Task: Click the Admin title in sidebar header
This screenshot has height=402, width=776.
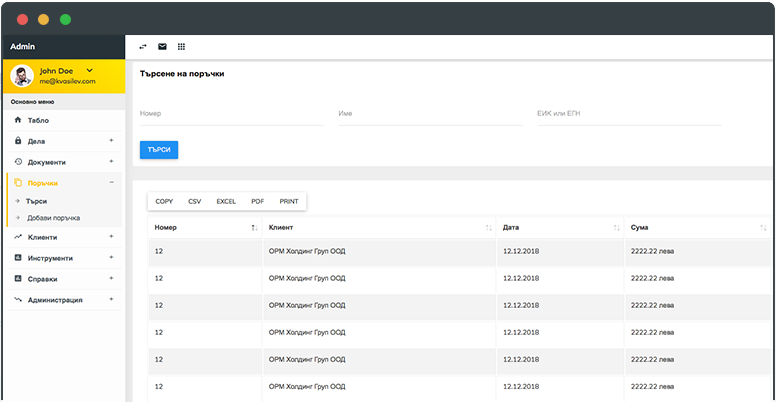Action: click(22, 47)
